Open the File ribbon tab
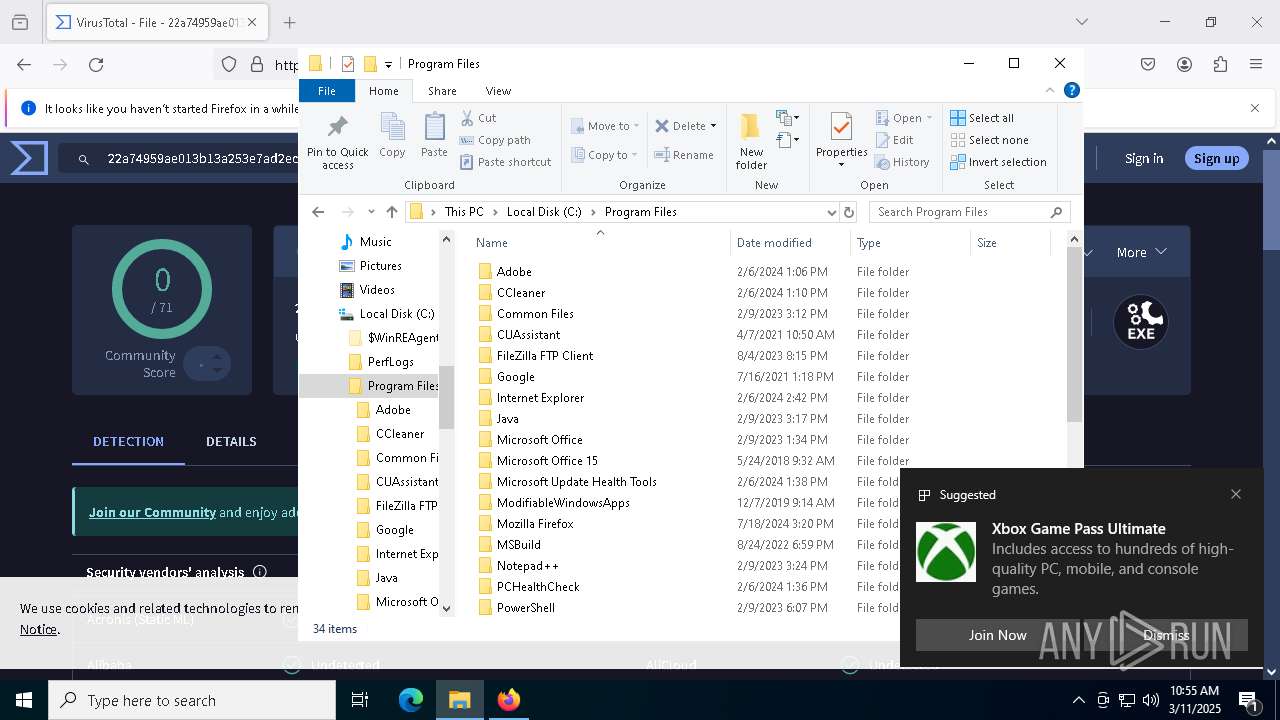1280x720 pixels. coord(327,91)
